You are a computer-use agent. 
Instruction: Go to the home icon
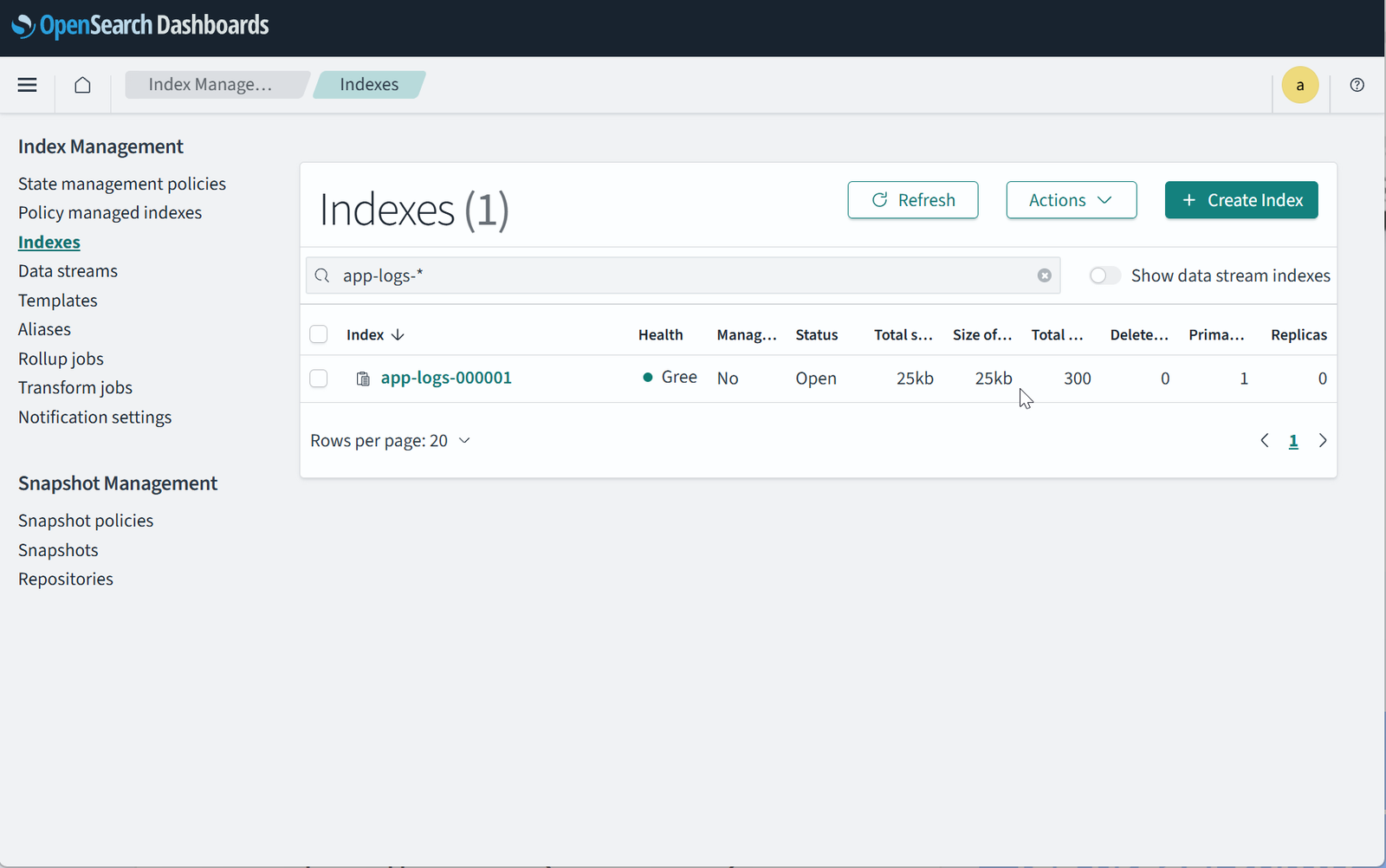coord(82,85)
